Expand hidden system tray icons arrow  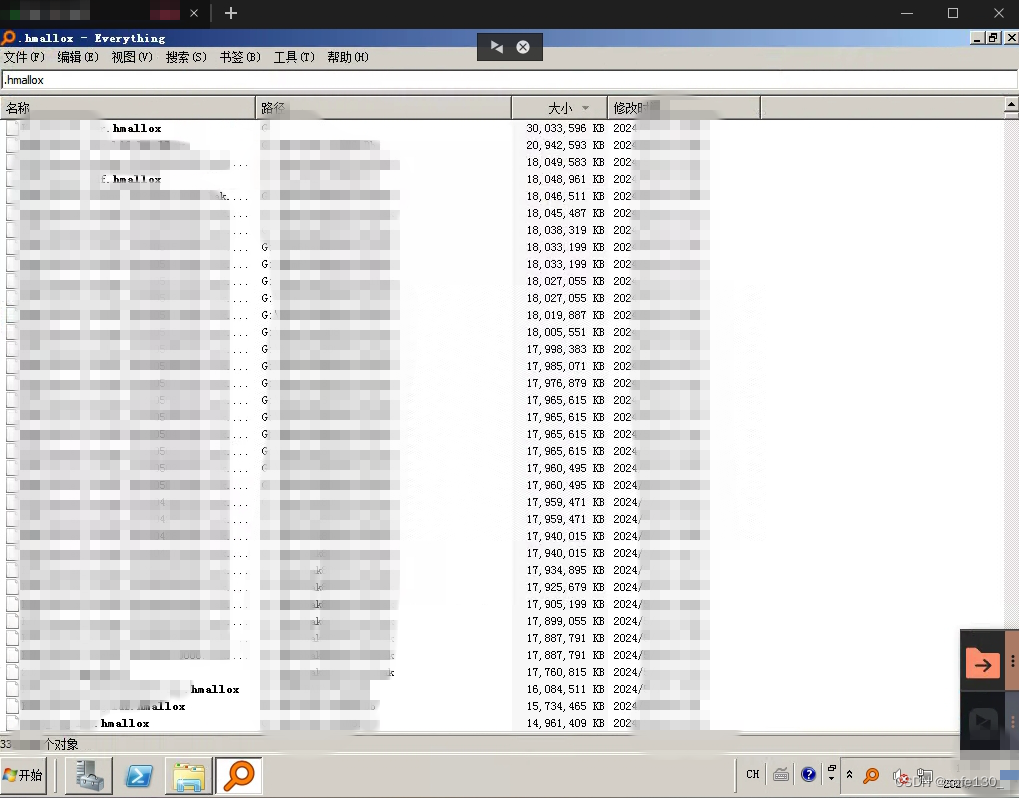pyautogui.click(x=850, y=774)
